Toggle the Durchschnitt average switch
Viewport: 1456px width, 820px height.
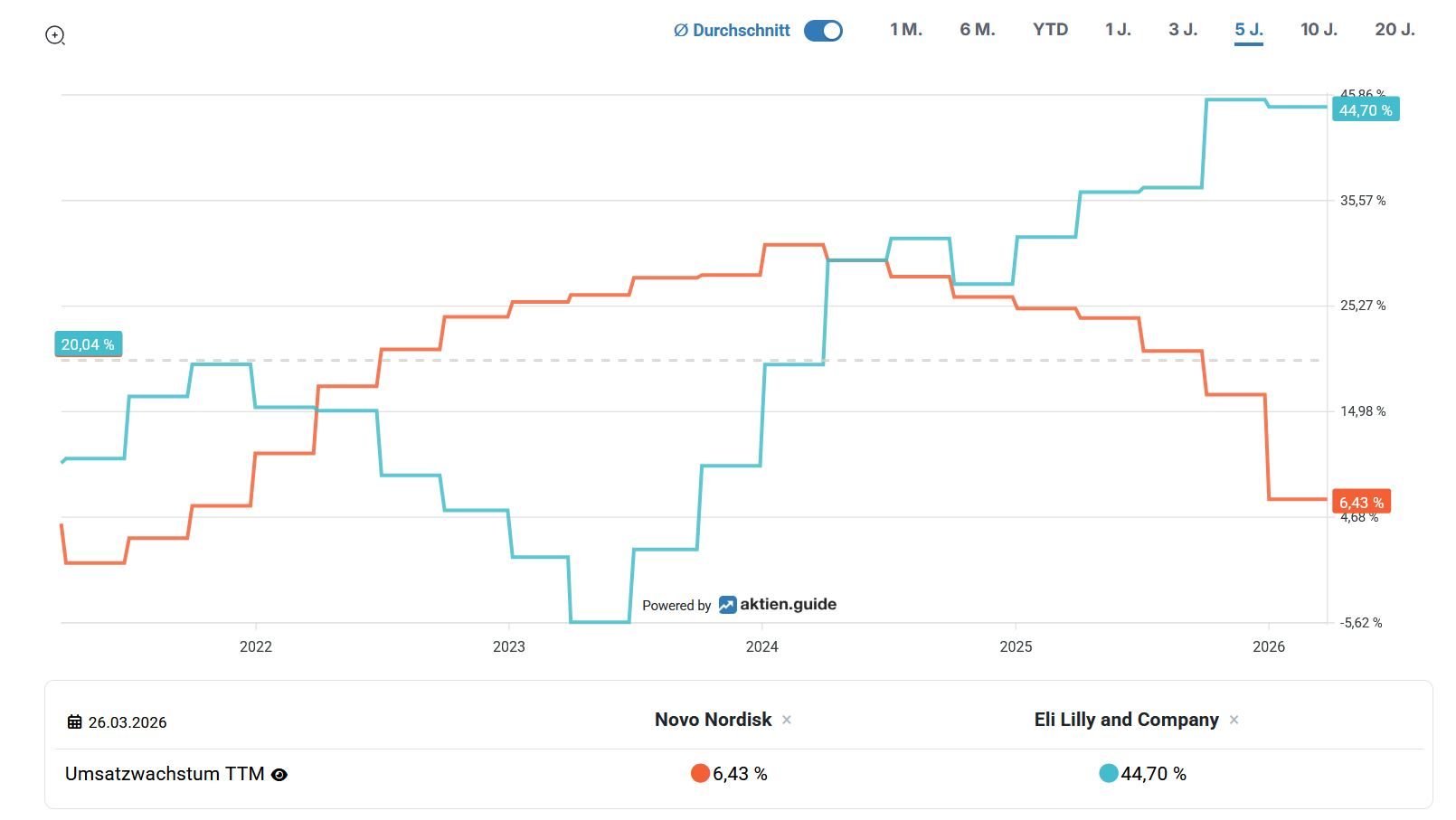[x=823, y=31]
